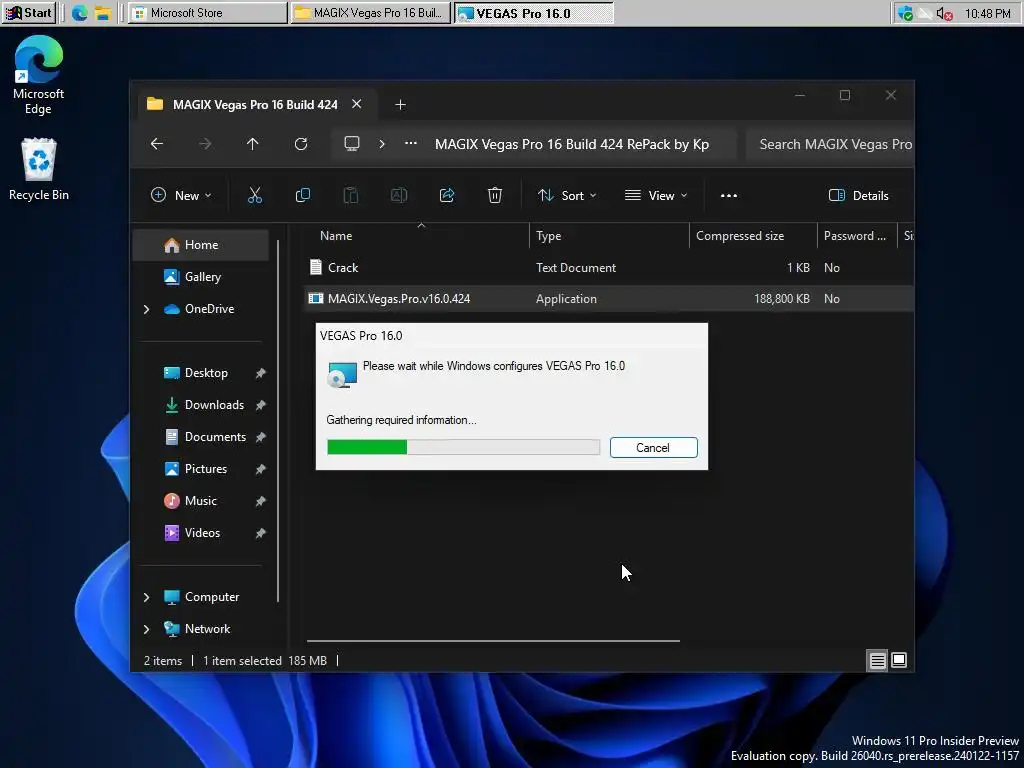Click the Paste clipboard icon
The height and width of the screenshot is (768, 1024).
(351, 195)
